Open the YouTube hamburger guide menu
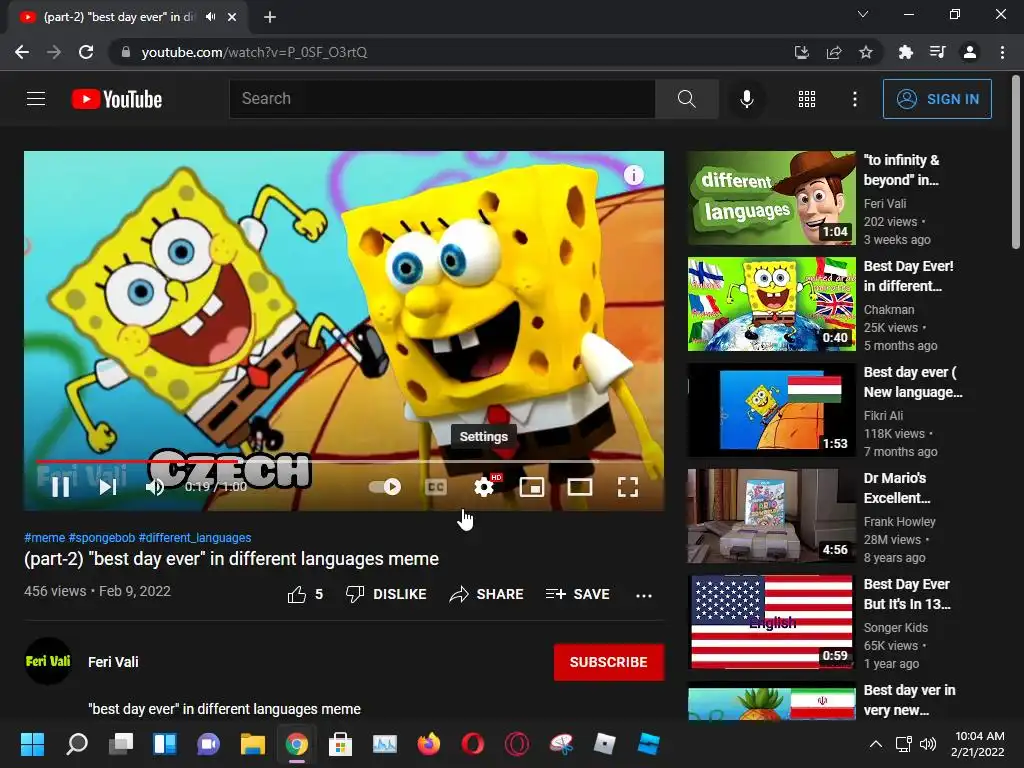 tap(36, 99)
